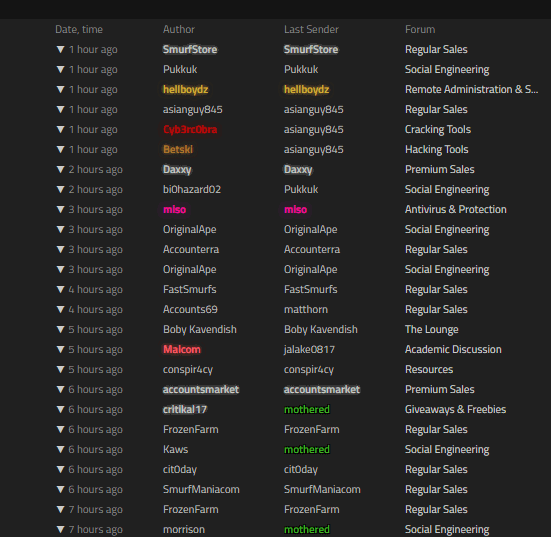The height and width of the screenshot is (537, 551).
Task: Open conspir4cy last sender link
Action: point(309,370)
